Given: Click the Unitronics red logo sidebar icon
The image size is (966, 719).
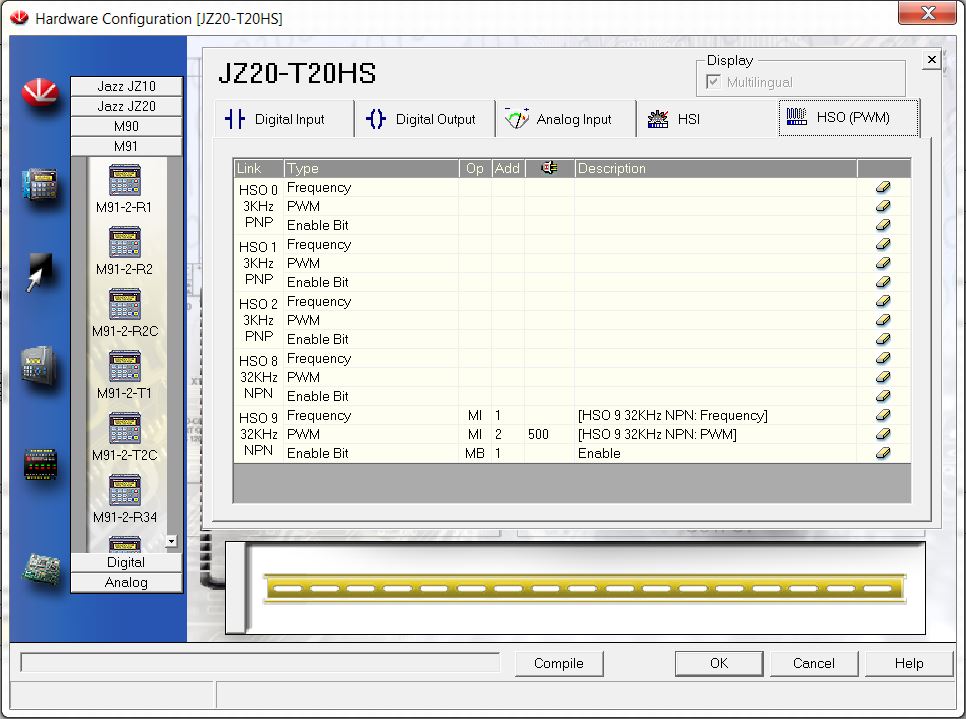Looking at the screenshot, I should 39,92.
